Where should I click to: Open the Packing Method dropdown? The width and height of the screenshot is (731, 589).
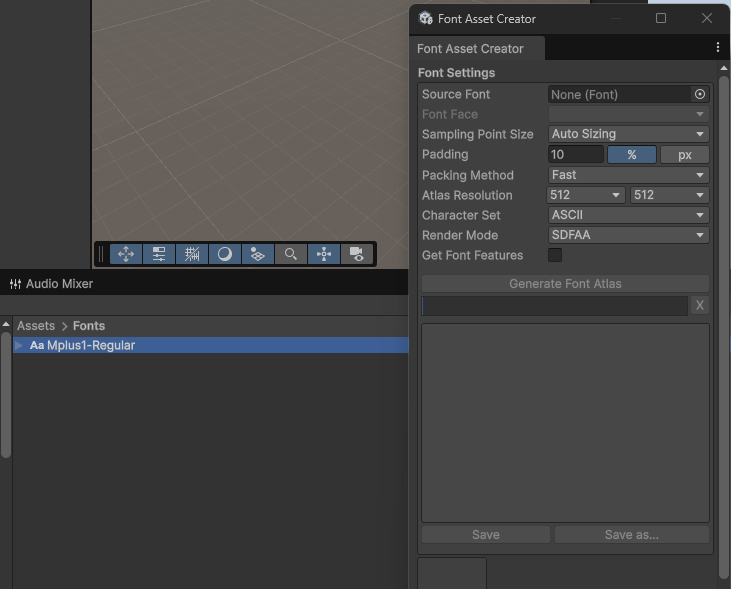[x=628, y=175]
